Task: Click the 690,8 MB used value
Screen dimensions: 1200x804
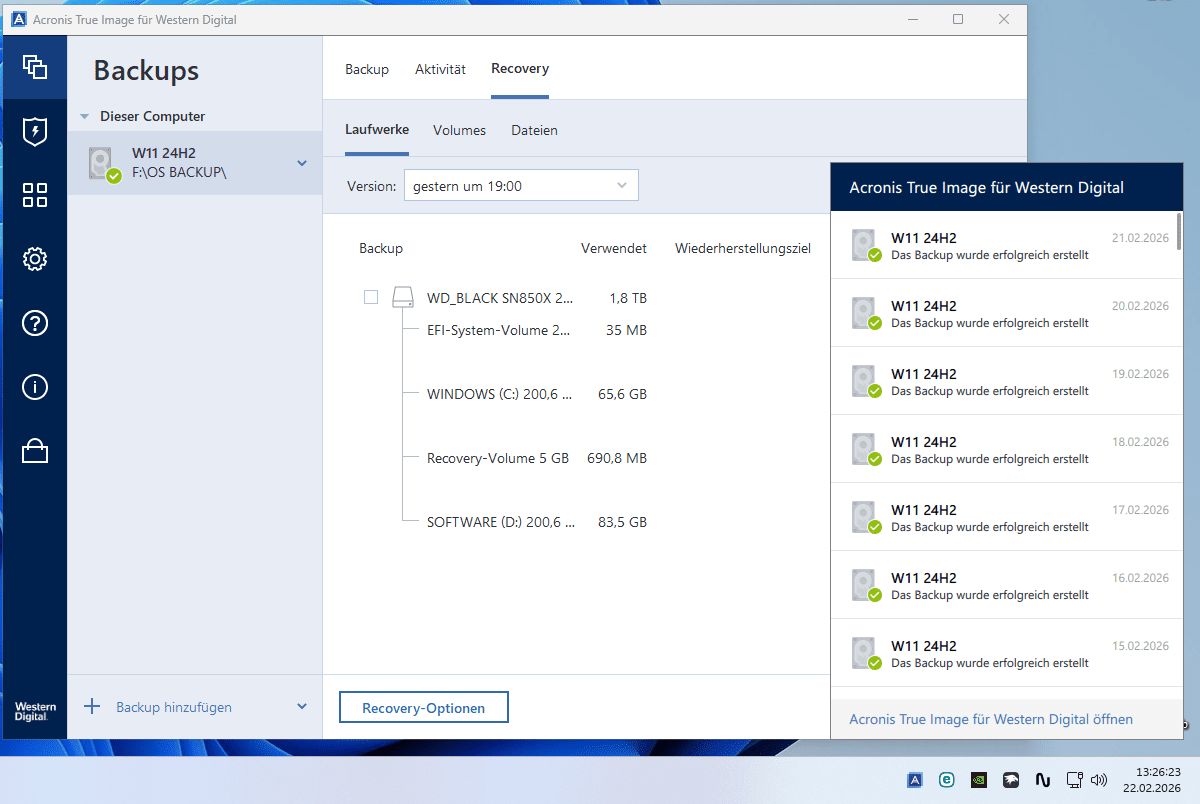Action: tap(617, 458)
